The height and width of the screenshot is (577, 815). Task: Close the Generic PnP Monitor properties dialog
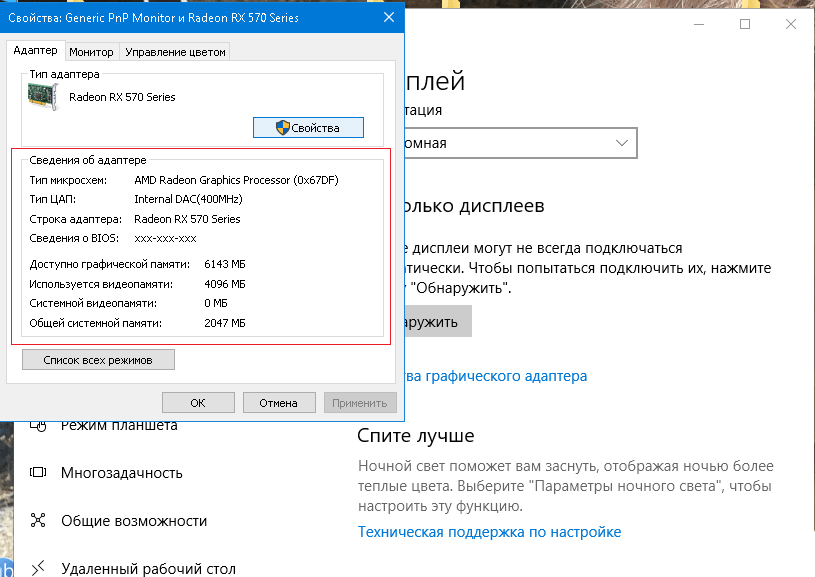pos(386,18)
